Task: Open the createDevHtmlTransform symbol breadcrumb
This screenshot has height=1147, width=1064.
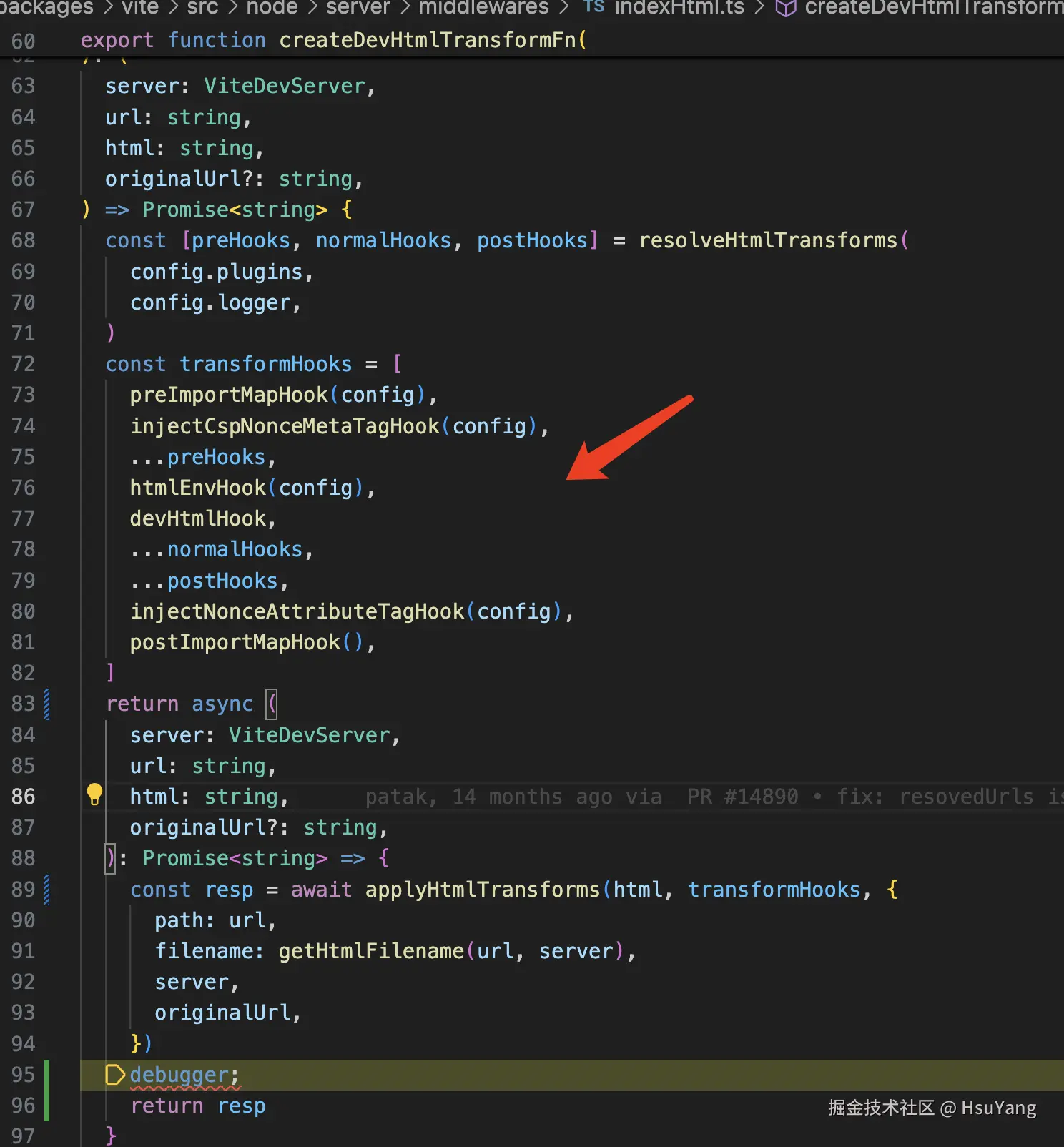Action: point(934,7)
